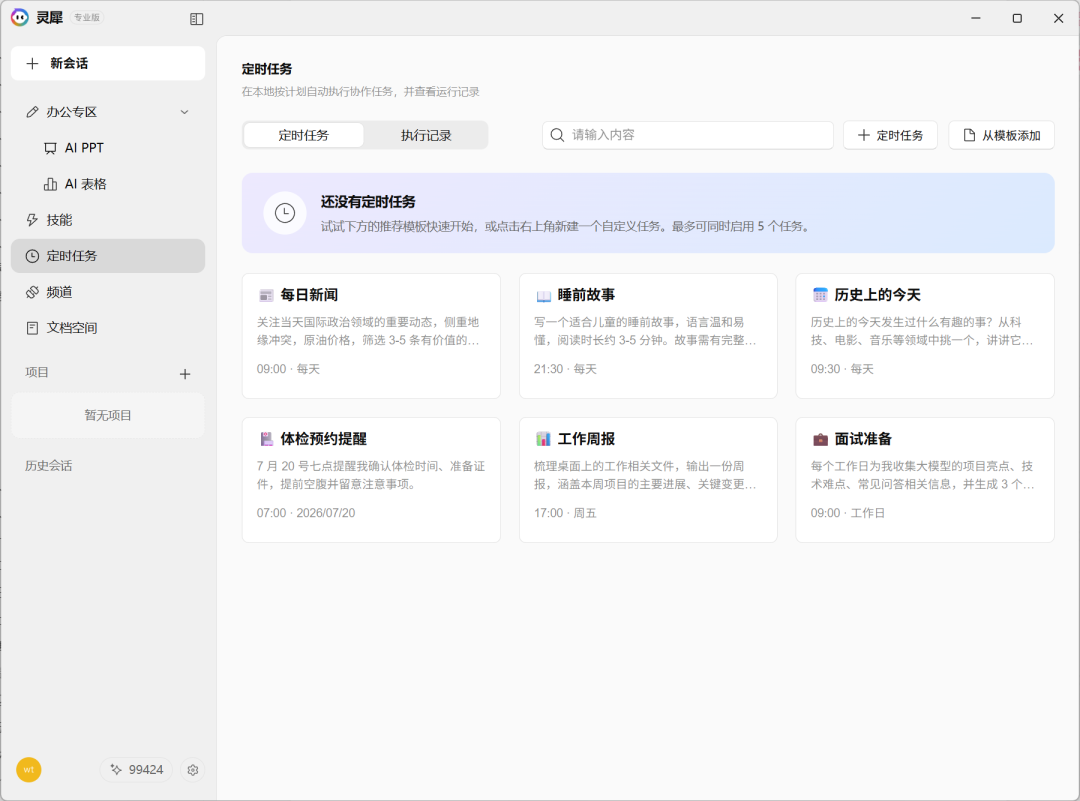Start a 新会话 conversation
Image resolution: width=1080 pixels, height=801 pixels.
108,63
